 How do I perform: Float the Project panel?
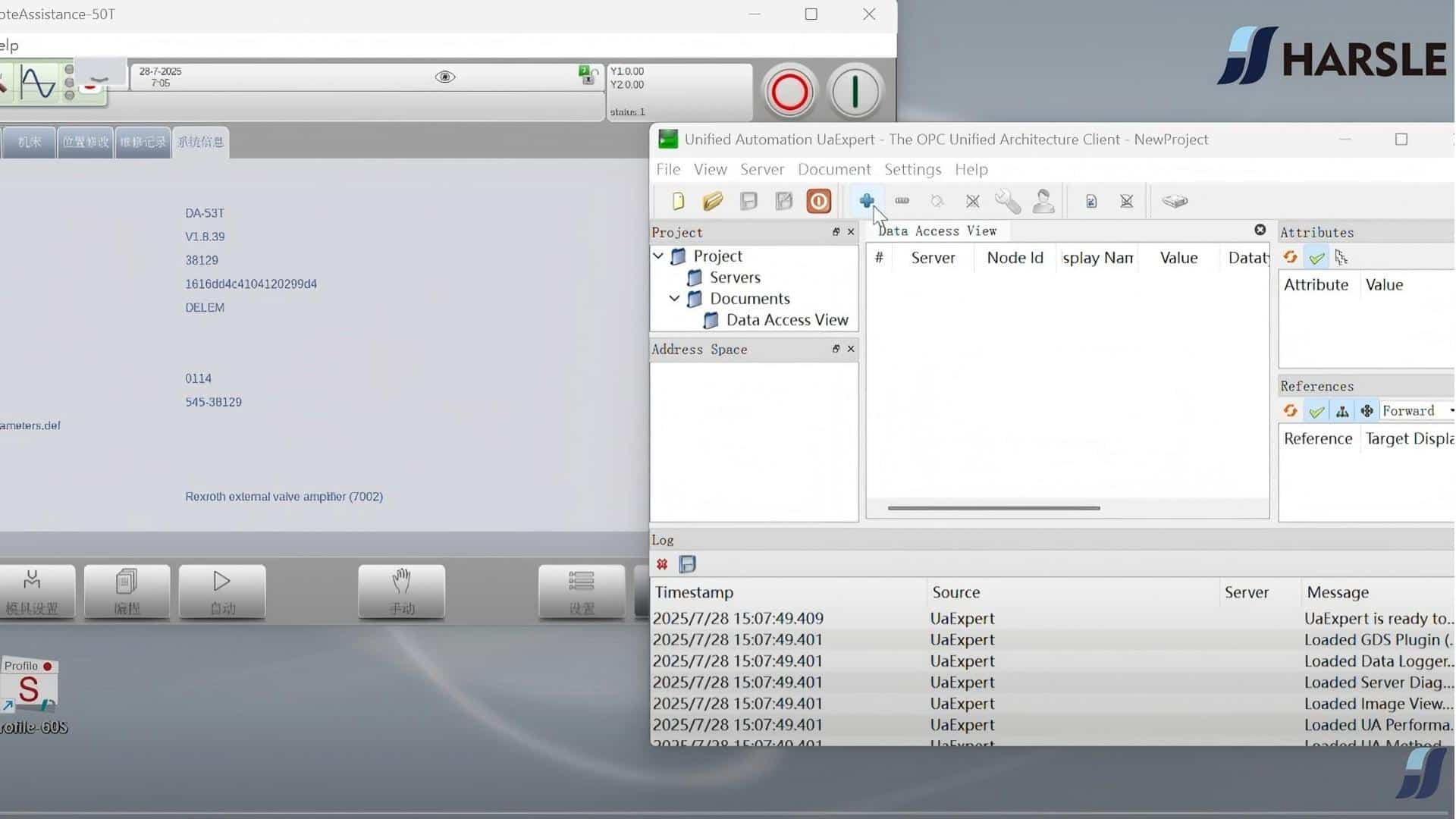click(836, 232)
